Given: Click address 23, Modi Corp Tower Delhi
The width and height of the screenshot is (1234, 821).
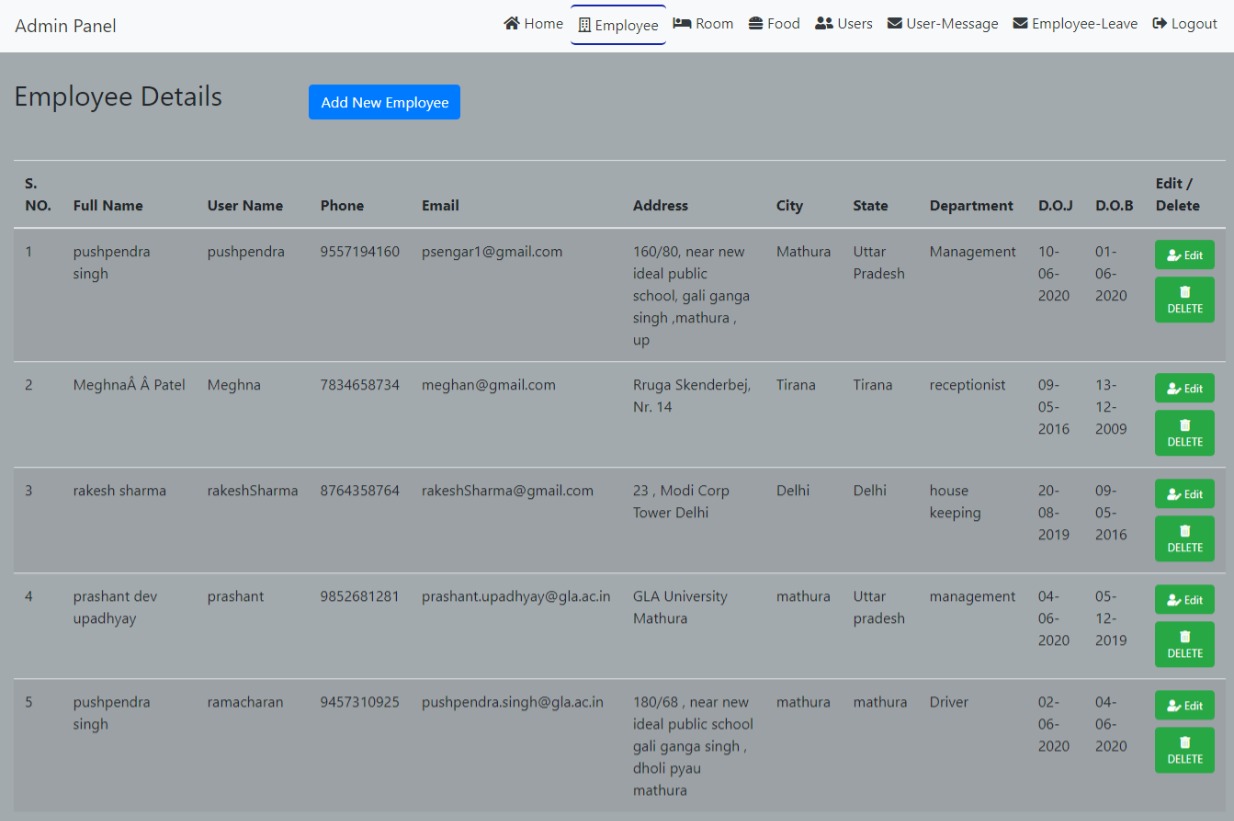Looking at the screenshot, I should coord(681,502).
